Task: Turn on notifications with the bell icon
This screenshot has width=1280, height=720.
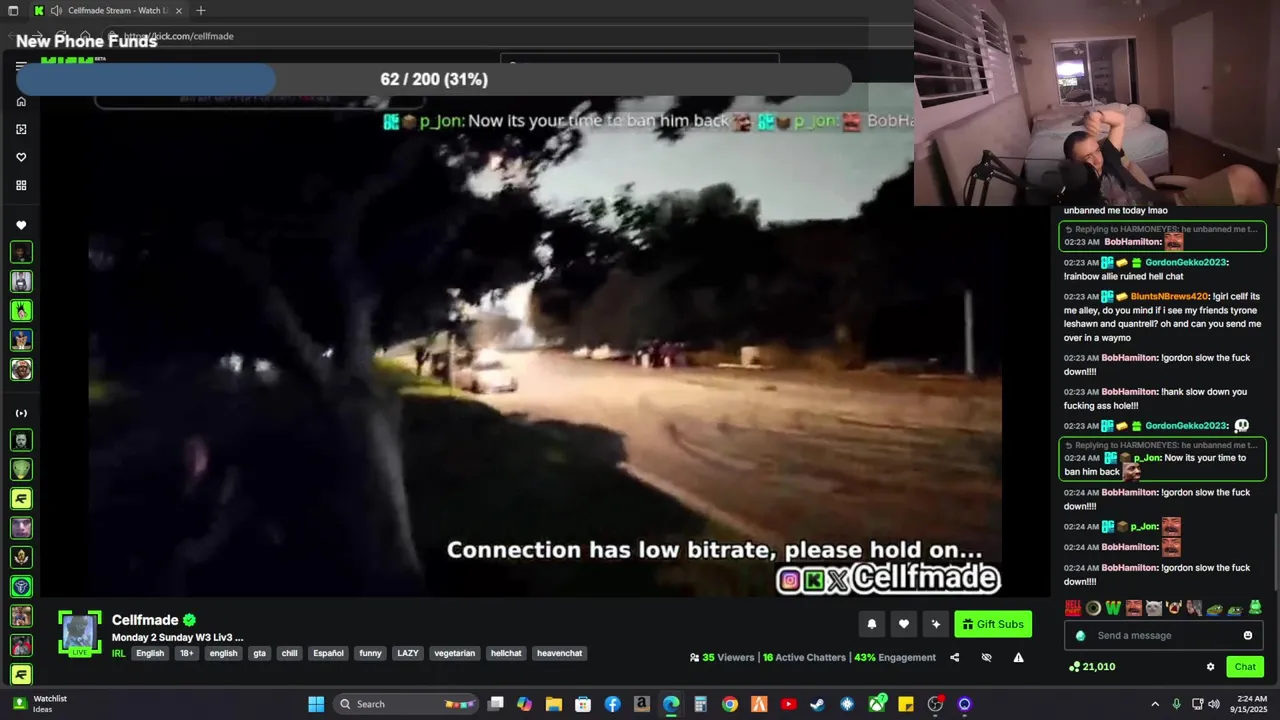Action: (872, 624)
